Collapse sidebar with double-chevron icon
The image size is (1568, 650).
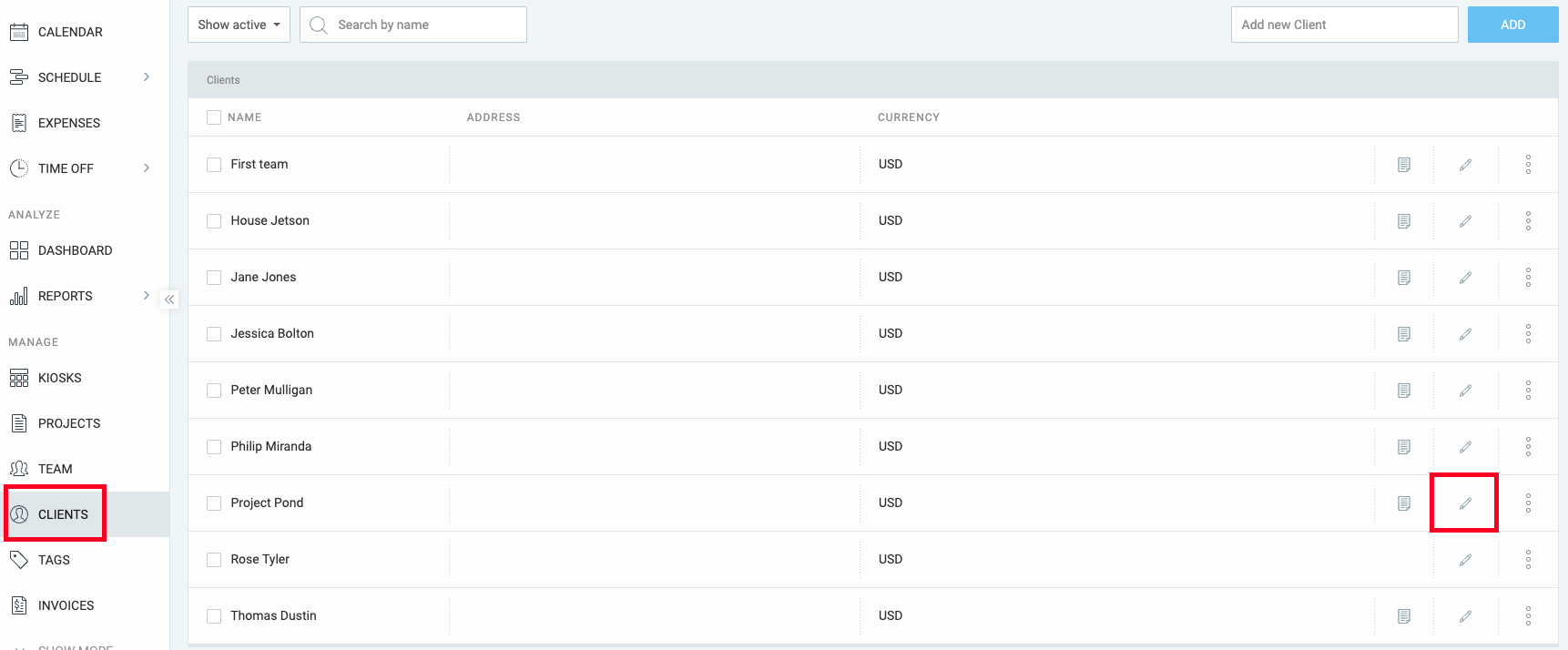[169, 300]
